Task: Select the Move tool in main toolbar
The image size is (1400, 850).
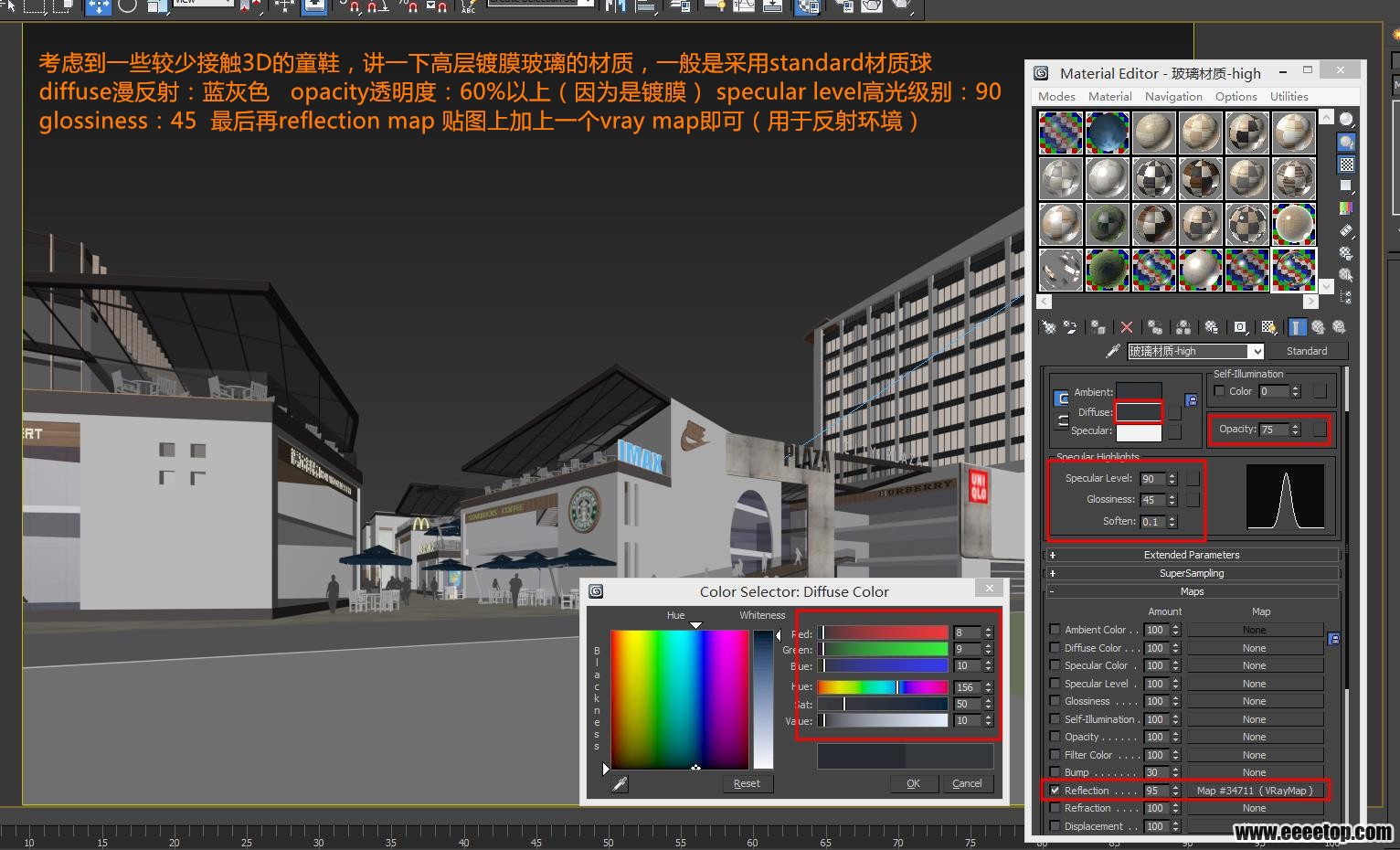Action: [99, 7]
